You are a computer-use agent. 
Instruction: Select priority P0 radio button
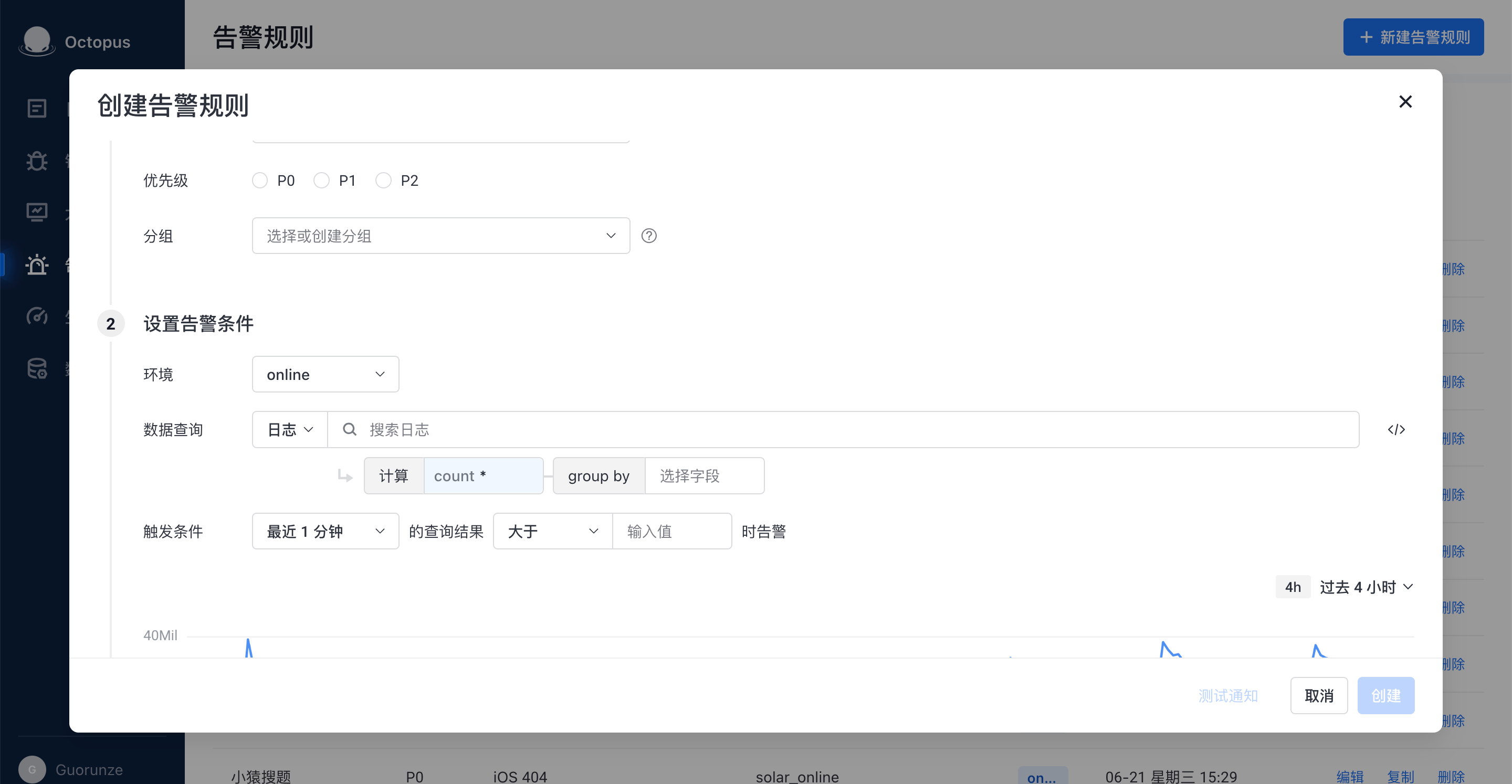click(259, 180)
